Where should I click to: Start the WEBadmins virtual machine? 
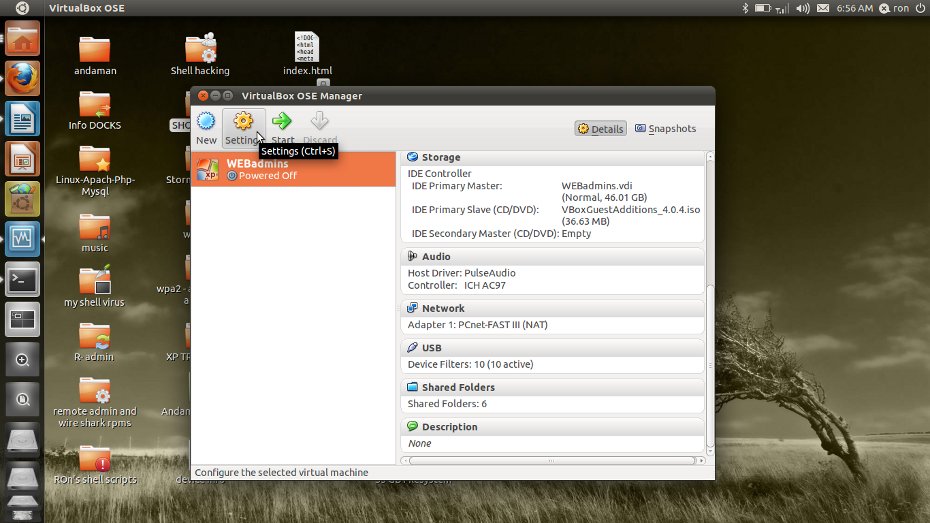(282, 128)
